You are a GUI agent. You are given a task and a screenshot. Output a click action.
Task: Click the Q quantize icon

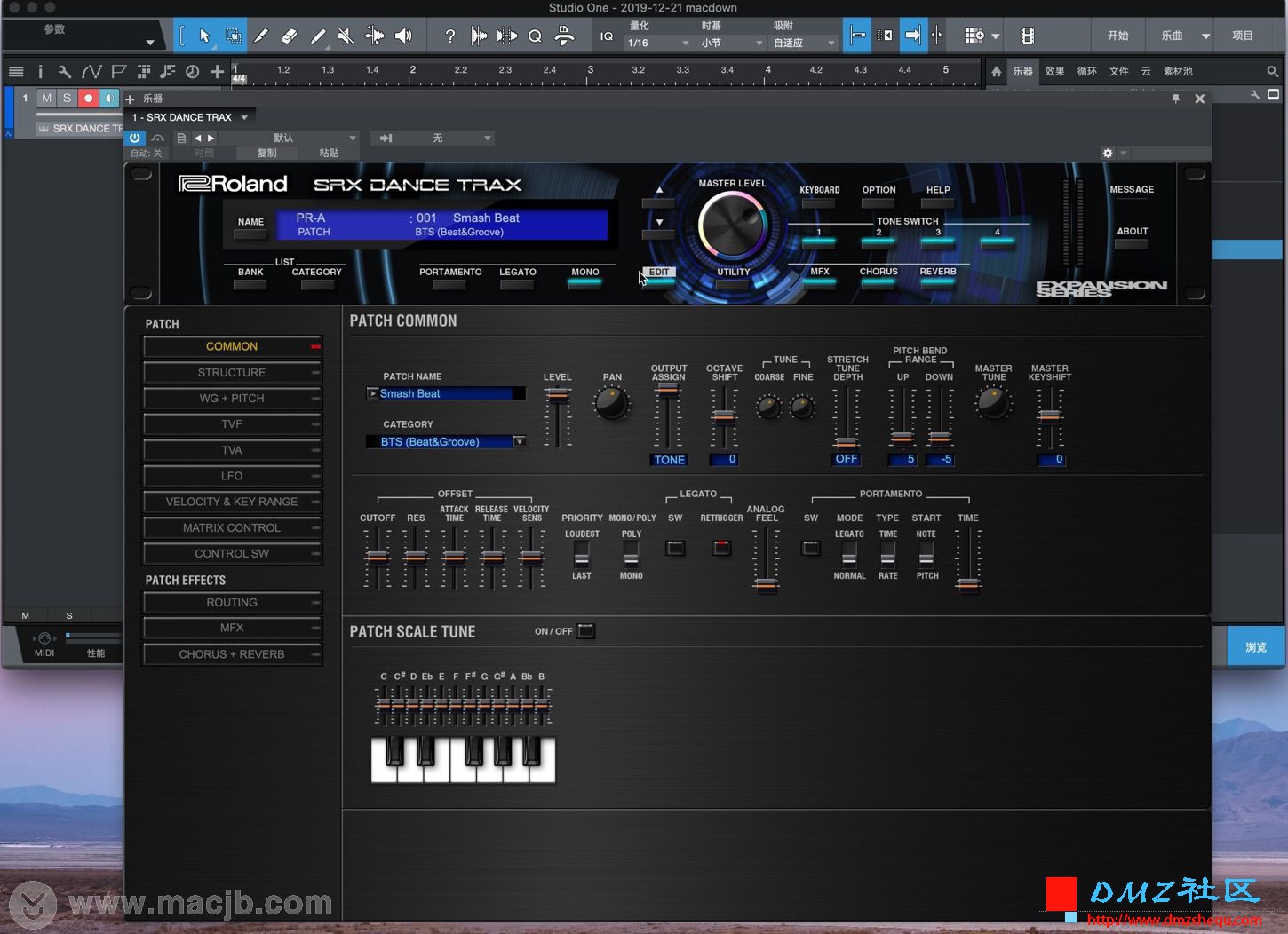[x=535, y=36]
